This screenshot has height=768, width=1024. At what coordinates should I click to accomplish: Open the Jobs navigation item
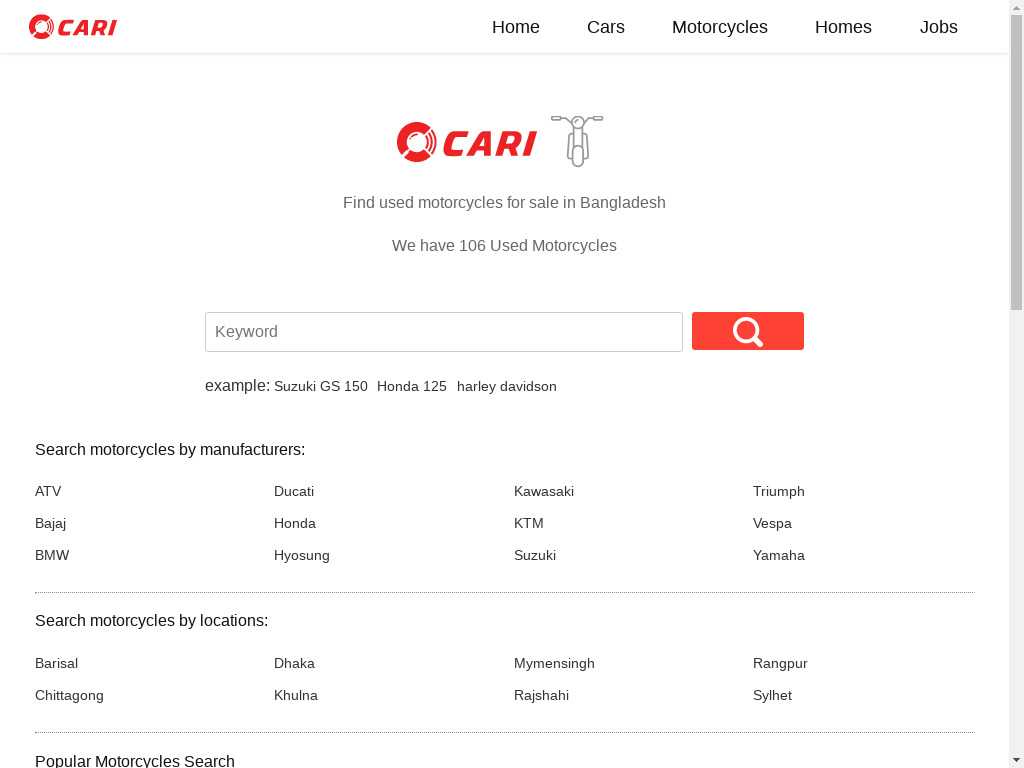[938, 27]
